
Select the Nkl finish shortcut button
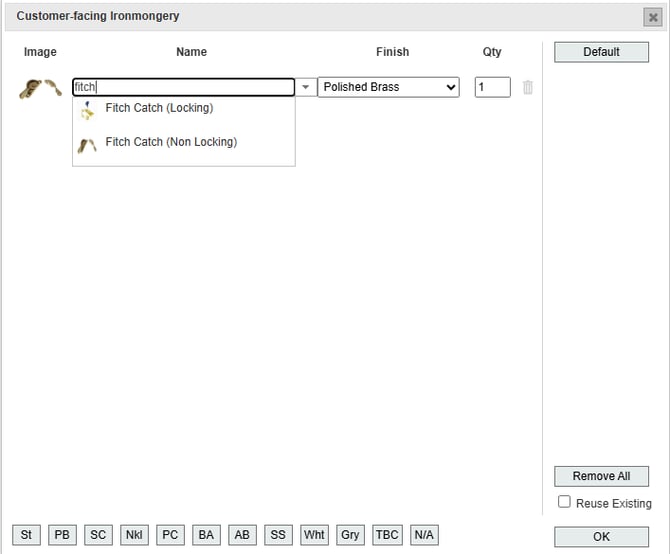134,535
